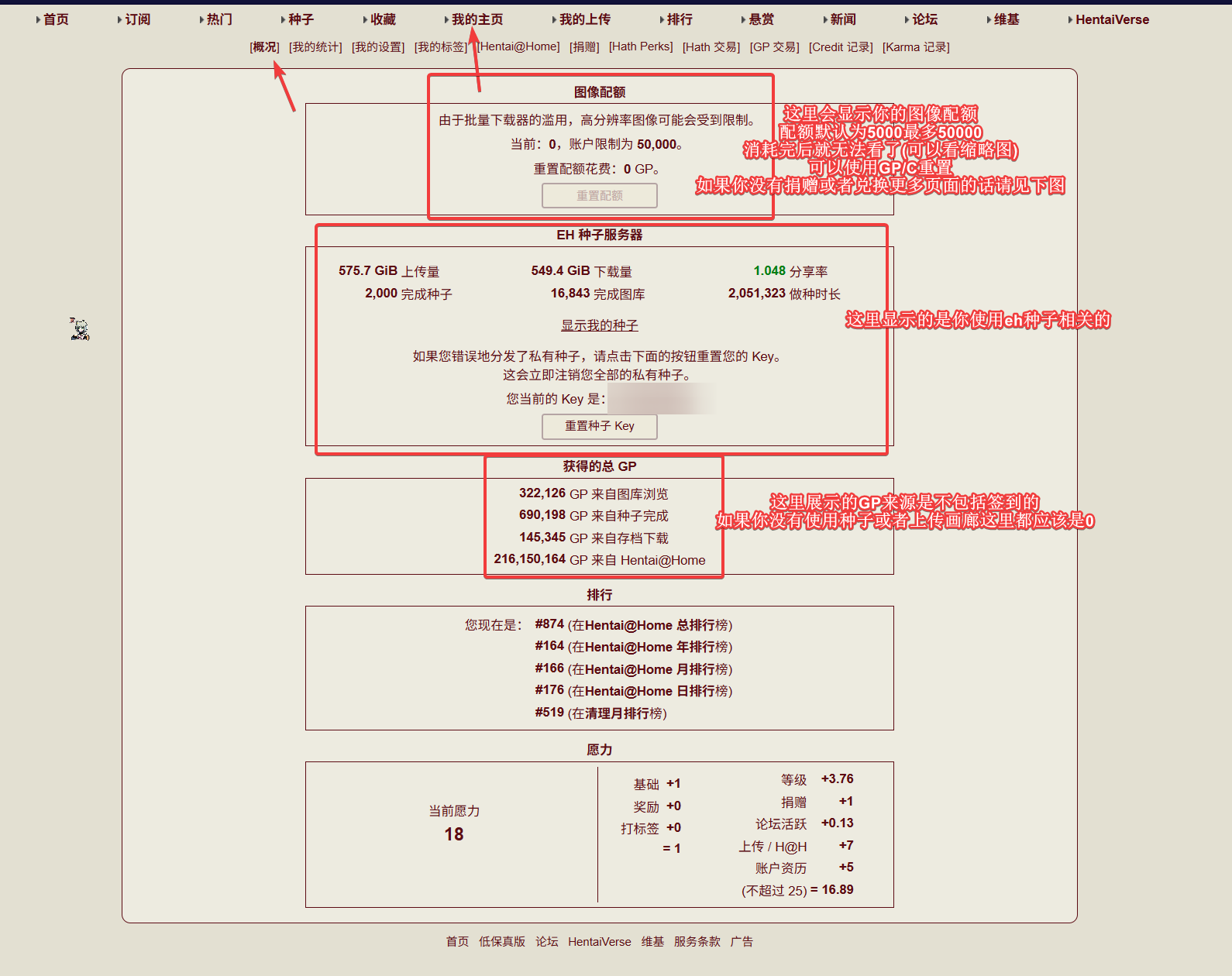Open the 清理月排行榜 link
This screenshot has height=976, width=1232.
(x=618, y=713)
